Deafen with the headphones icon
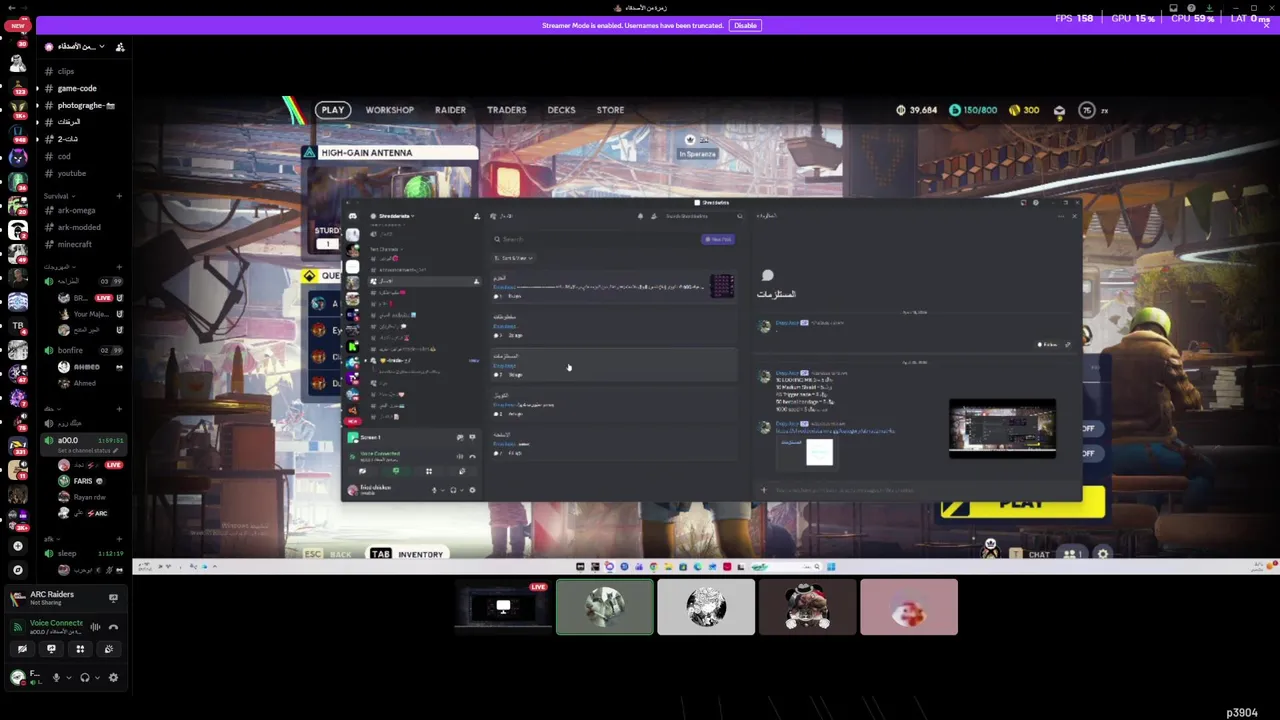This screenshot has height=720, width=1280. click(85, 677)
